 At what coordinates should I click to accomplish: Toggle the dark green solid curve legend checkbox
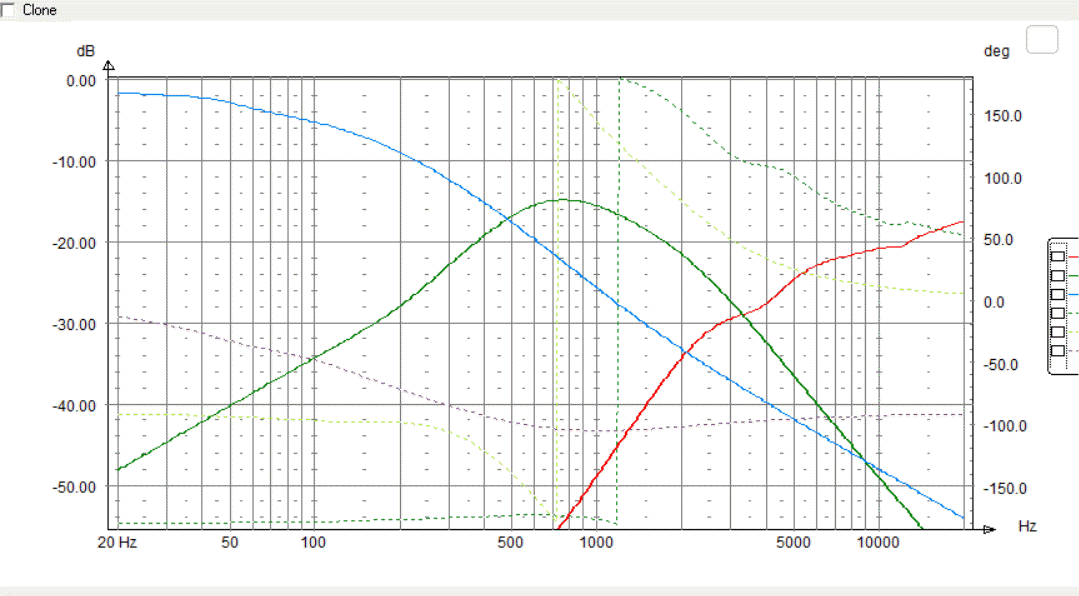1058,275
